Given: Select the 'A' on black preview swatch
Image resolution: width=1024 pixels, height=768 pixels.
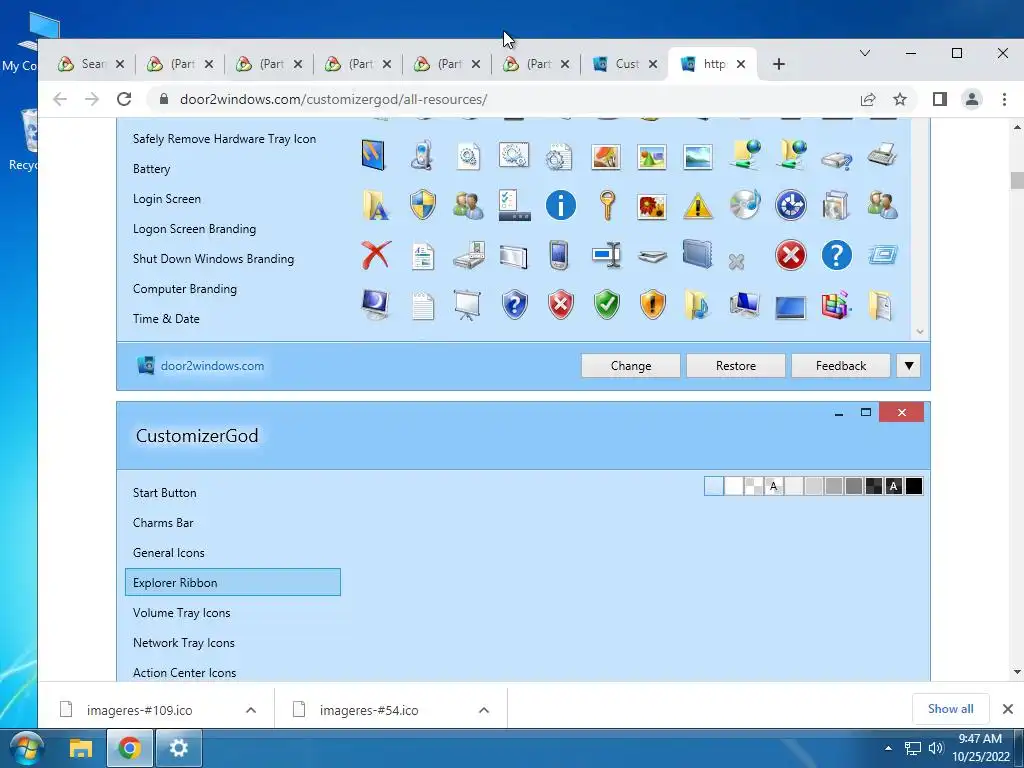Looking at the screenshot, I should [893, 486].
